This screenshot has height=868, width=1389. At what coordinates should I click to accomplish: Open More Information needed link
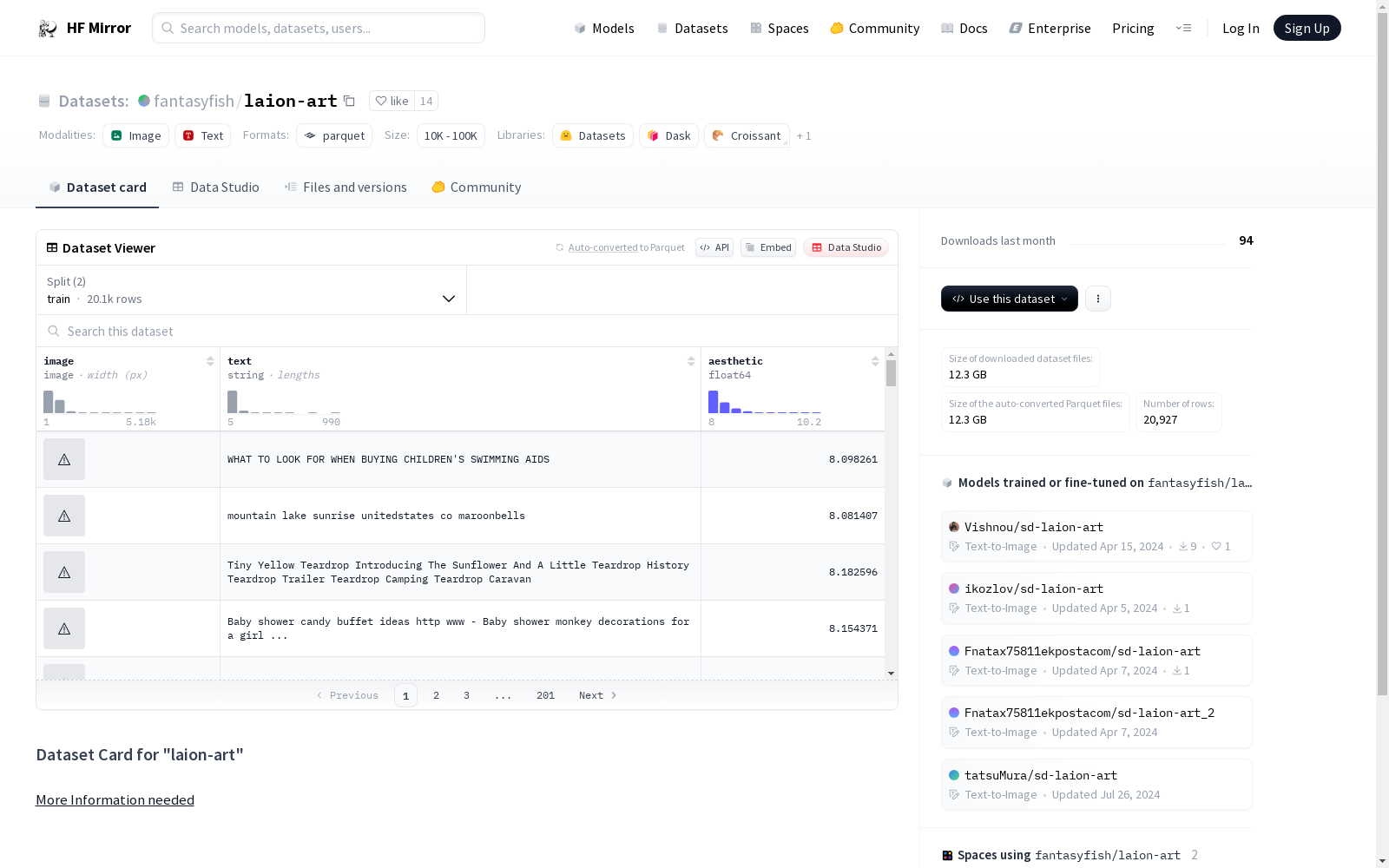pyautogui.click(x=115, y=800)
